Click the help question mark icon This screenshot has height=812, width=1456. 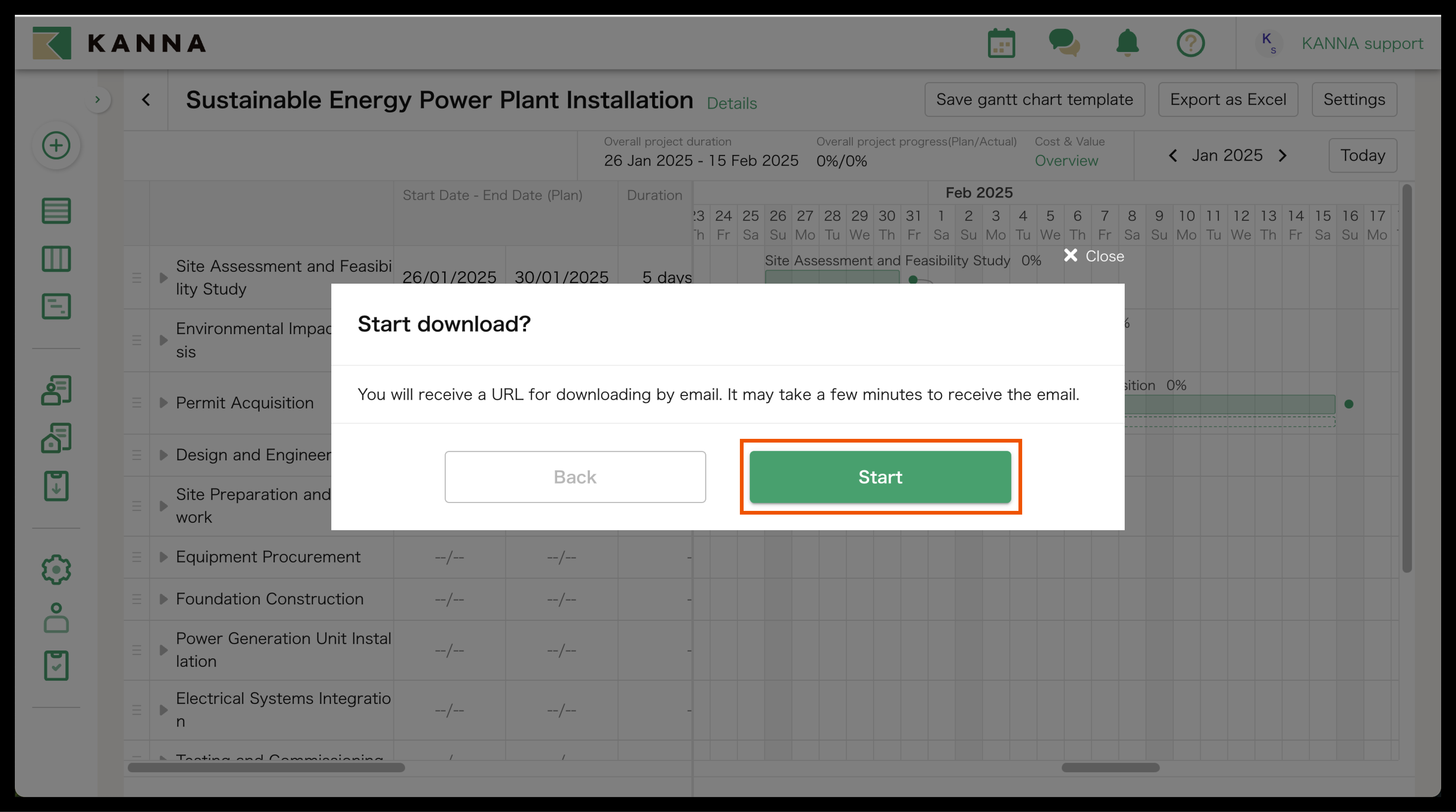pyautogui.click(x=1190, y=43)
